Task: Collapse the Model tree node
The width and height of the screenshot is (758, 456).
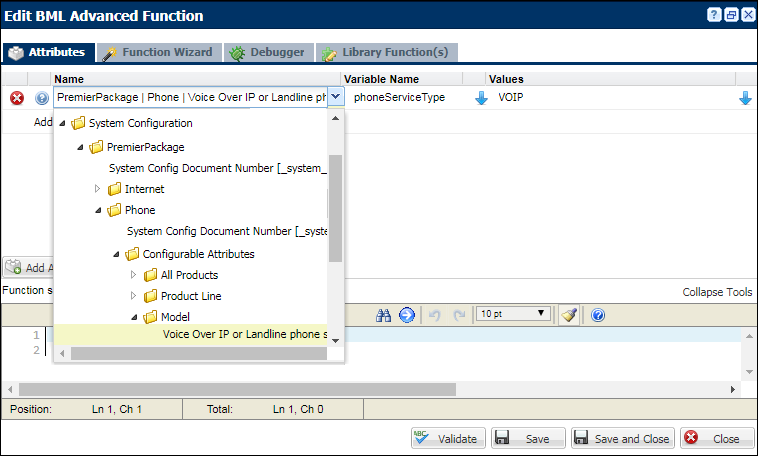Action: 134,318
